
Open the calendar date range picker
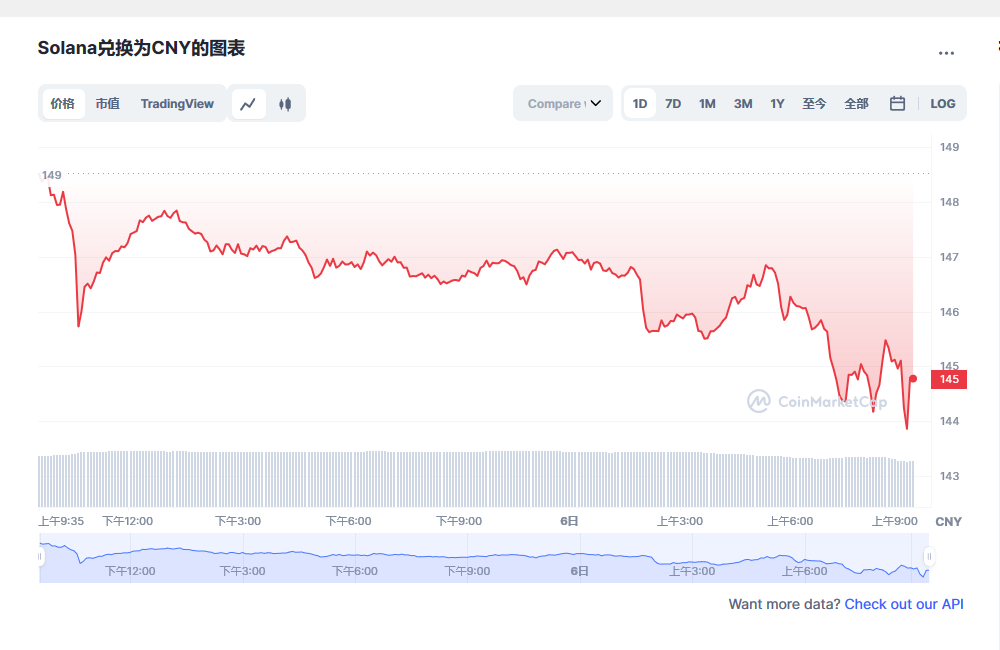point(897,103)
